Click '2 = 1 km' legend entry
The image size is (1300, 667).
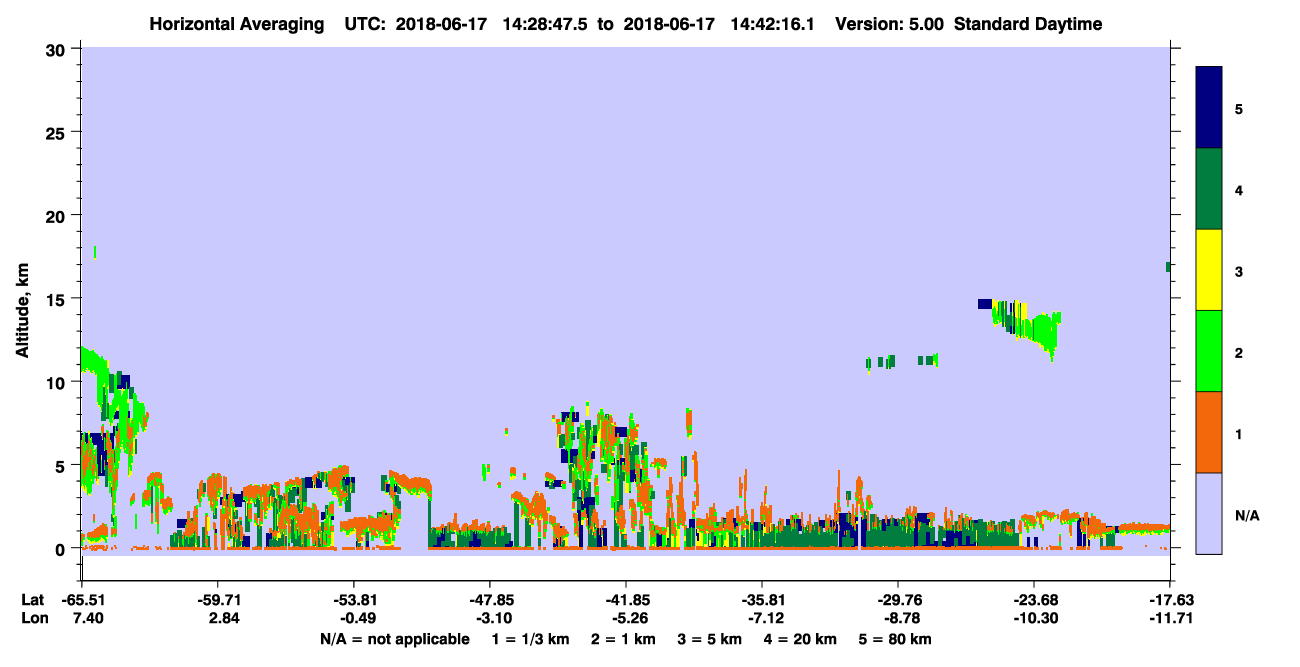(623, 639)
